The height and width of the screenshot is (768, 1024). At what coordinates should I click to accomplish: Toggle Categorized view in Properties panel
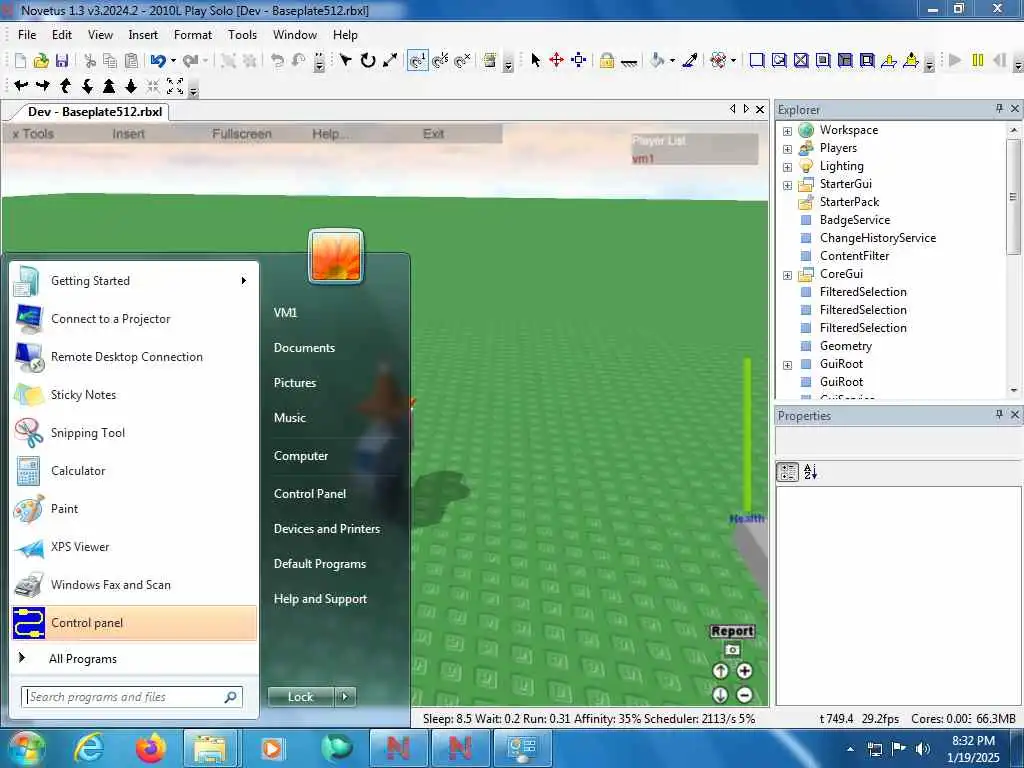[x=788, y=472]
